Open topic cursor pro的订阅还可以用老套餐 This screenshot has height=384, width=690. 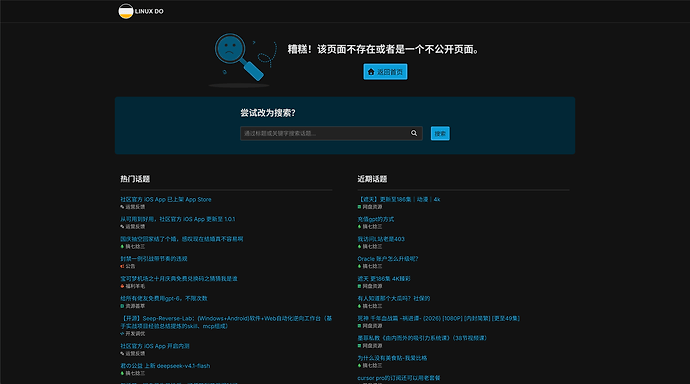tap(399, 378)
